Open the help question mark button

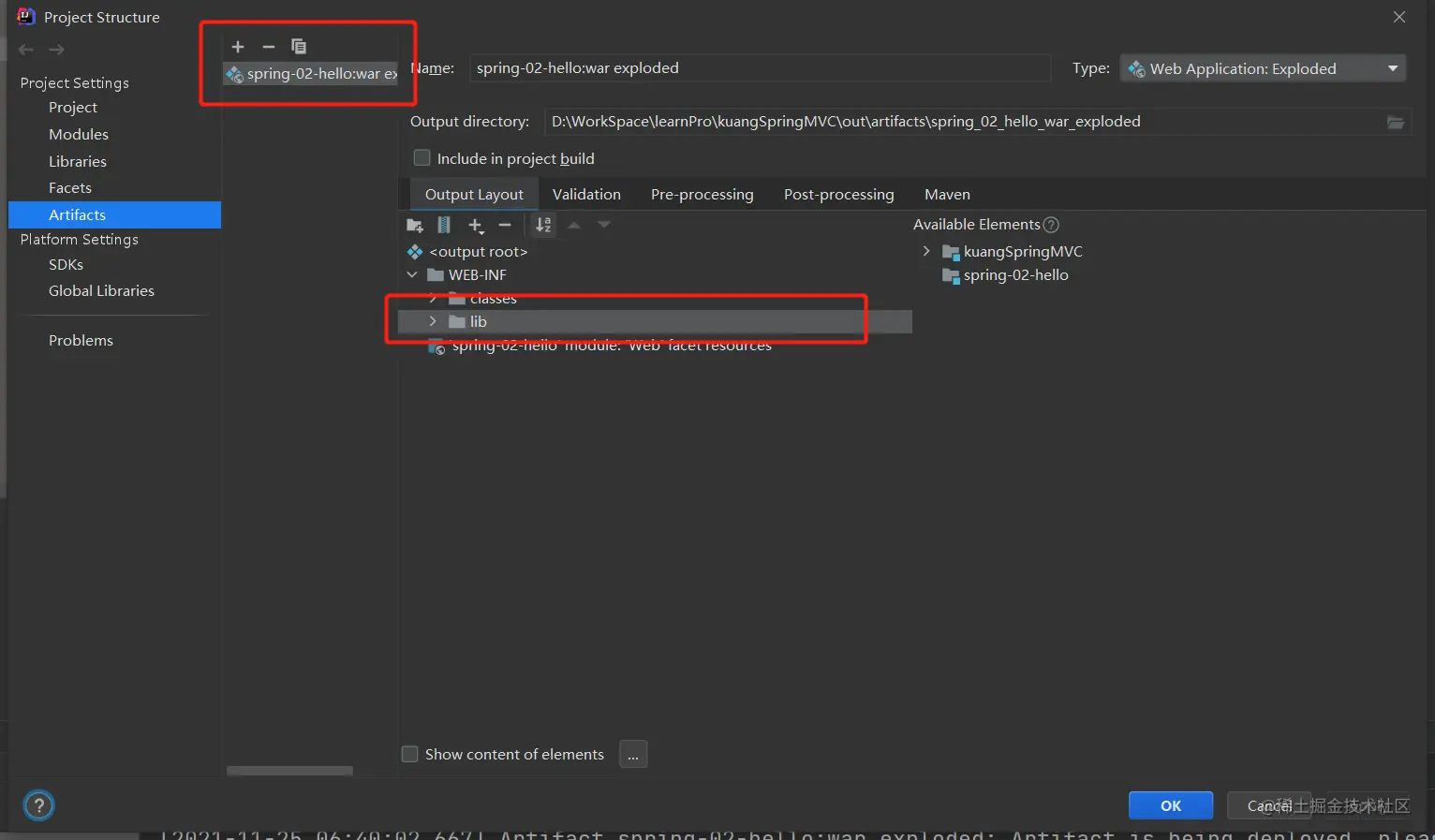[x=38, y=805]
